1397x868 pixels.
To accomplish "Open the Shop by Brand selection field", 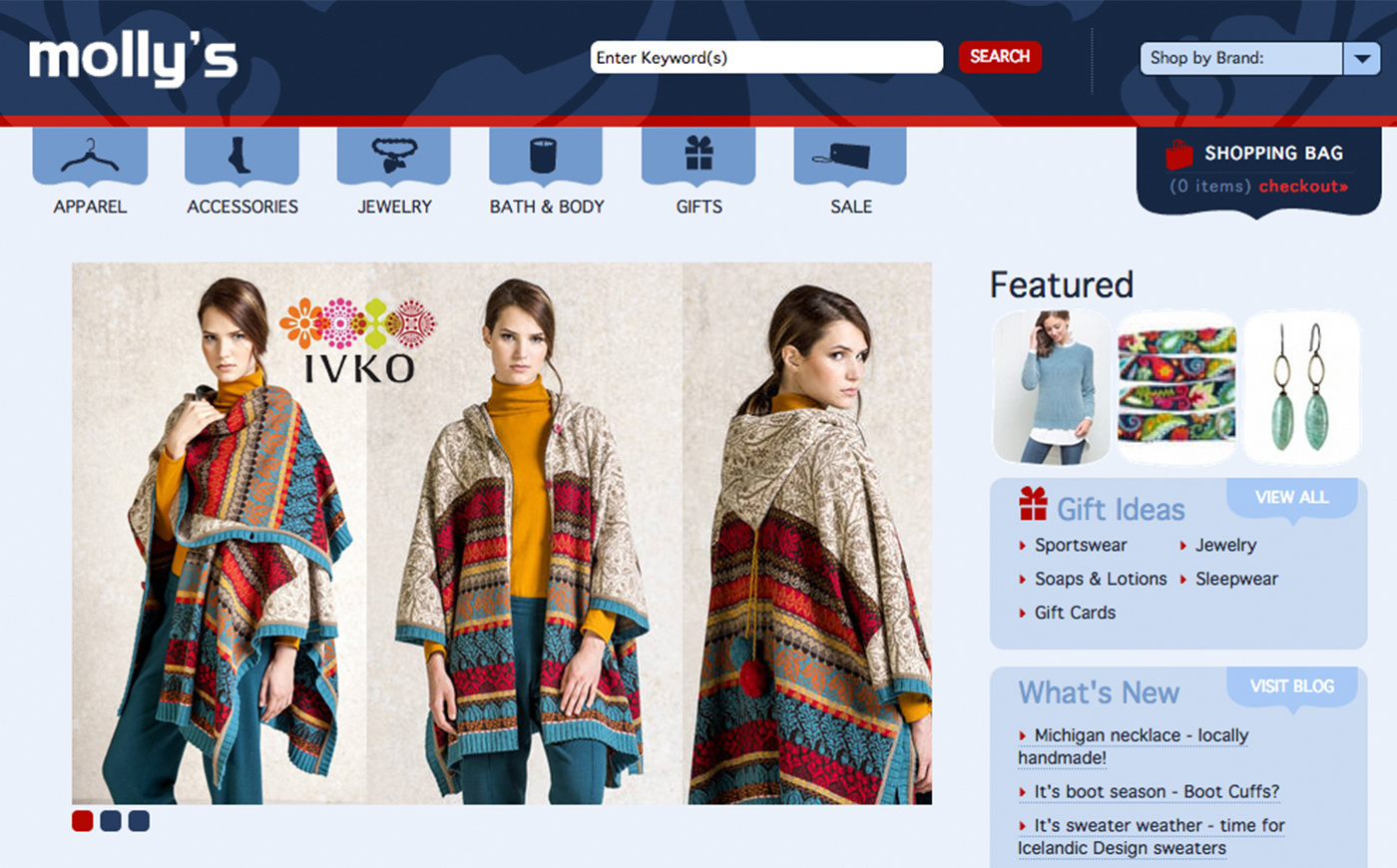I will click(x=1240, y=59).
